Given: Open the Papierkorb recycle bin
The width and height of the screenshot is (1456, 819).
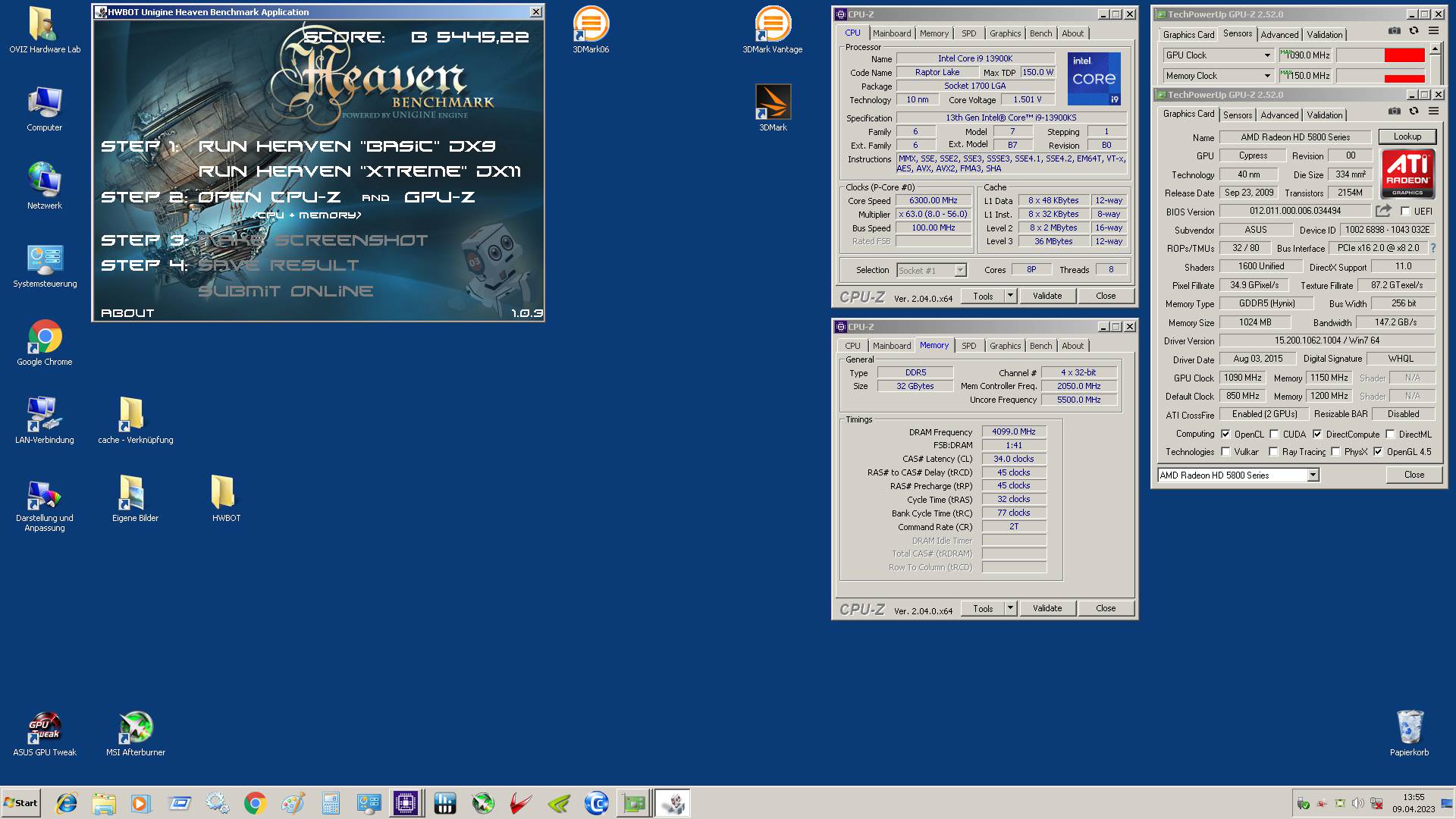Looking at the screenshot, I should tap(1409, 733).
